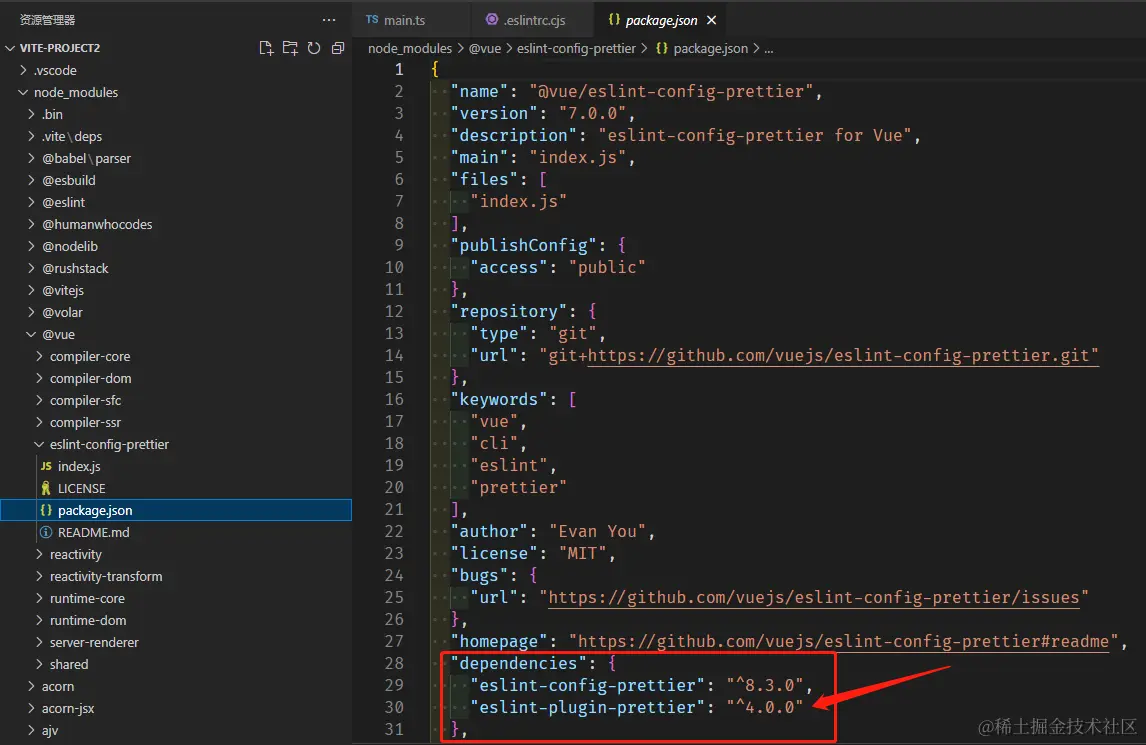Open the explorer more actions ellipsis
The height and width of the screenshot is (745, 1146).
tap(329, 20)
